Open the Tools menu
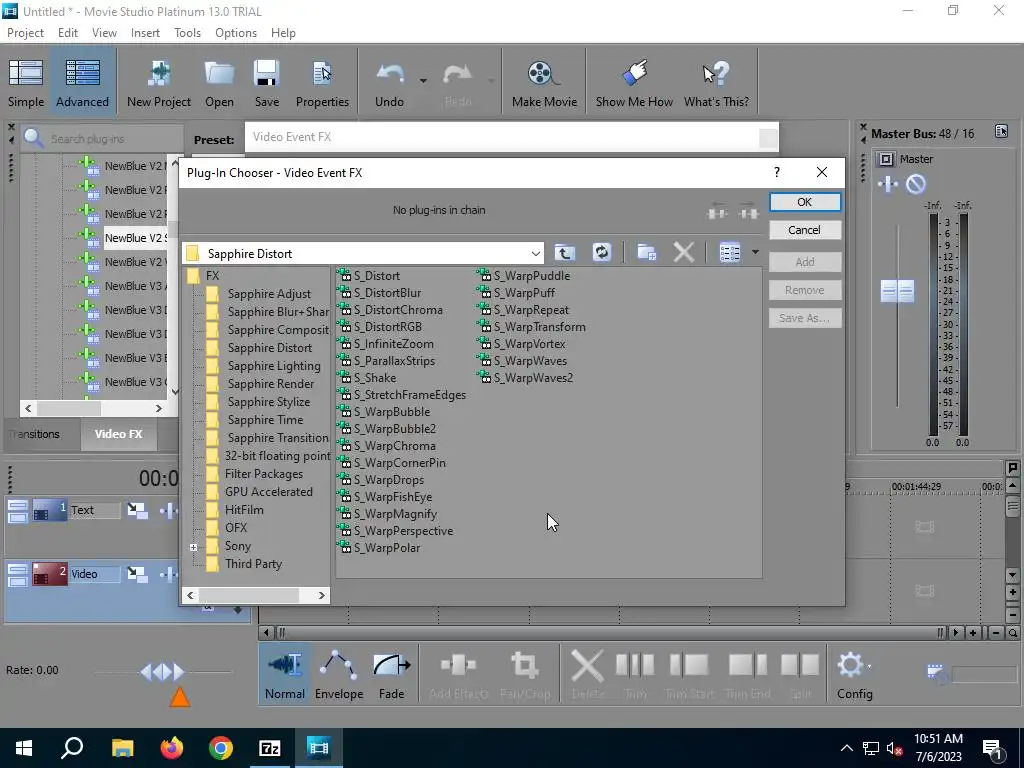Viewport: 1024px width, 768px height. (x=187, y=33)
